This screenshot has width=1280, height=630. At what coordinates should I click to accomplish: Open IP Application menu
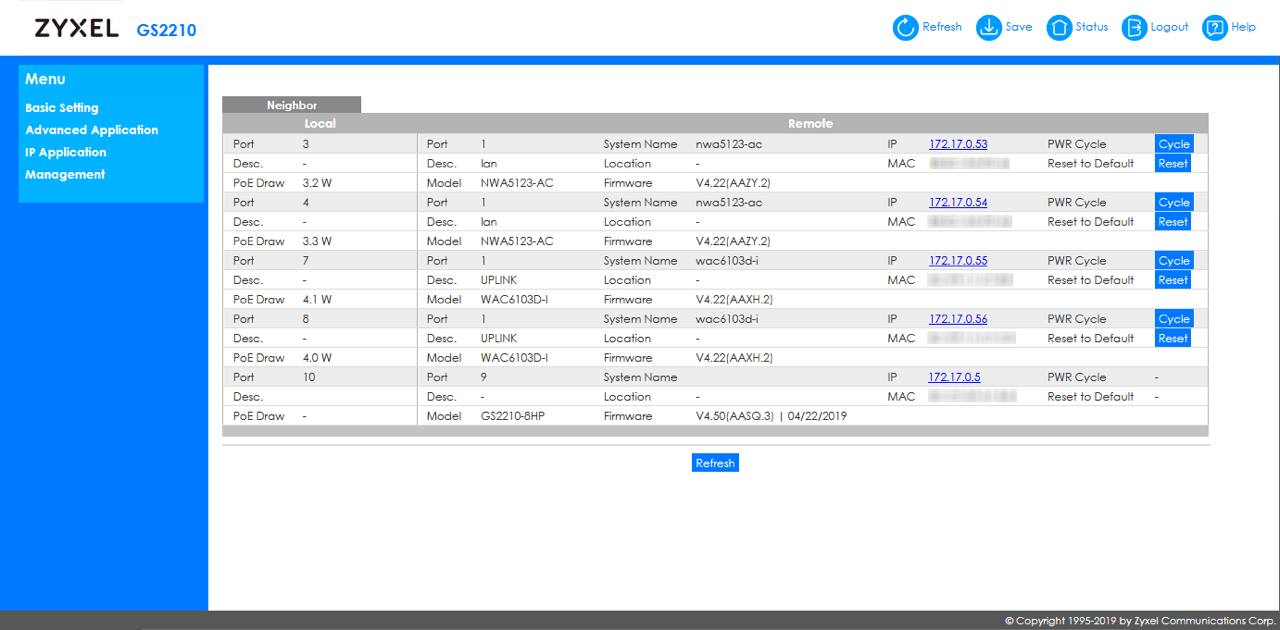point(65,152)
